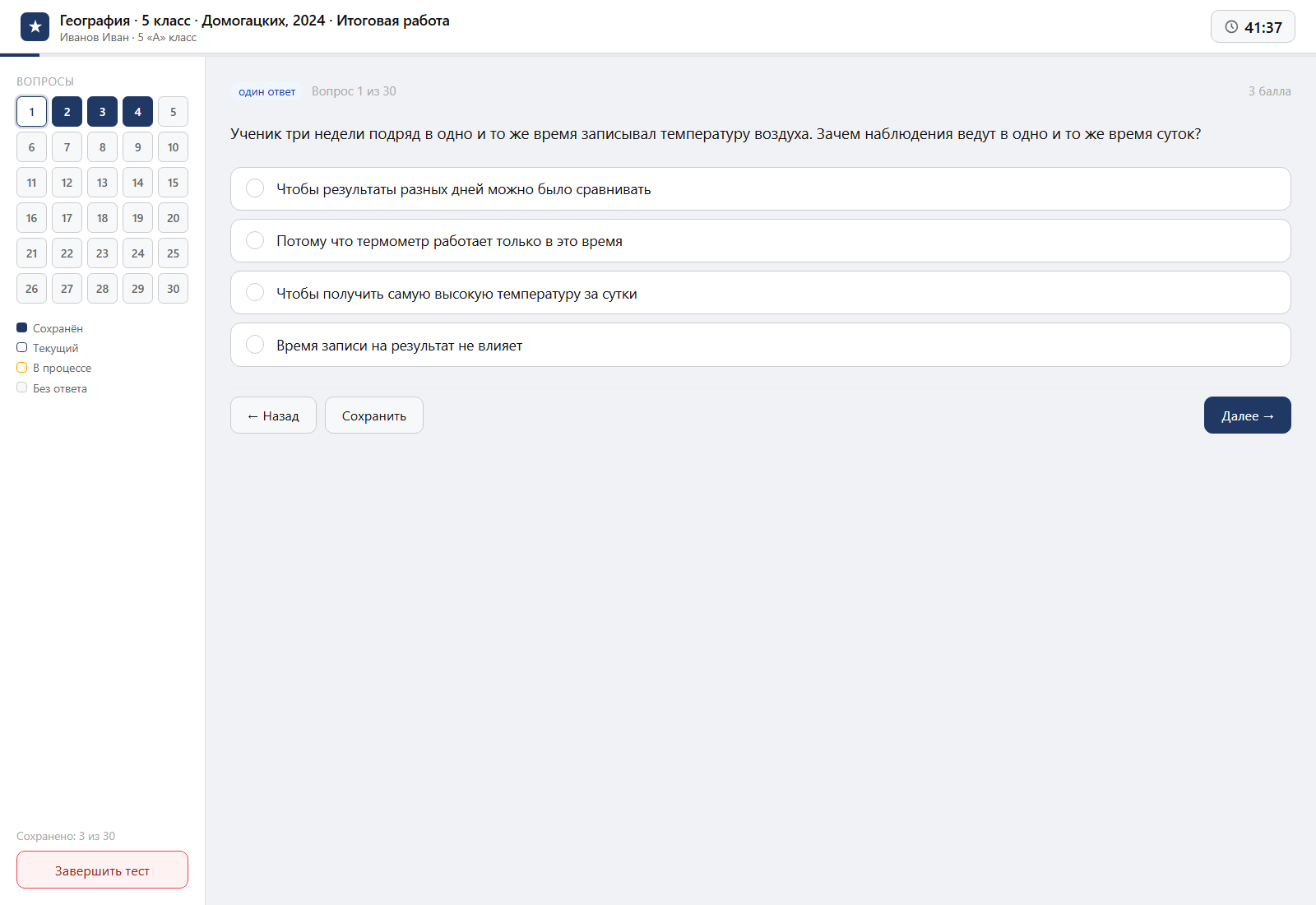Select answer 'Потому что термометр работает только в это время'

point(760,241)
